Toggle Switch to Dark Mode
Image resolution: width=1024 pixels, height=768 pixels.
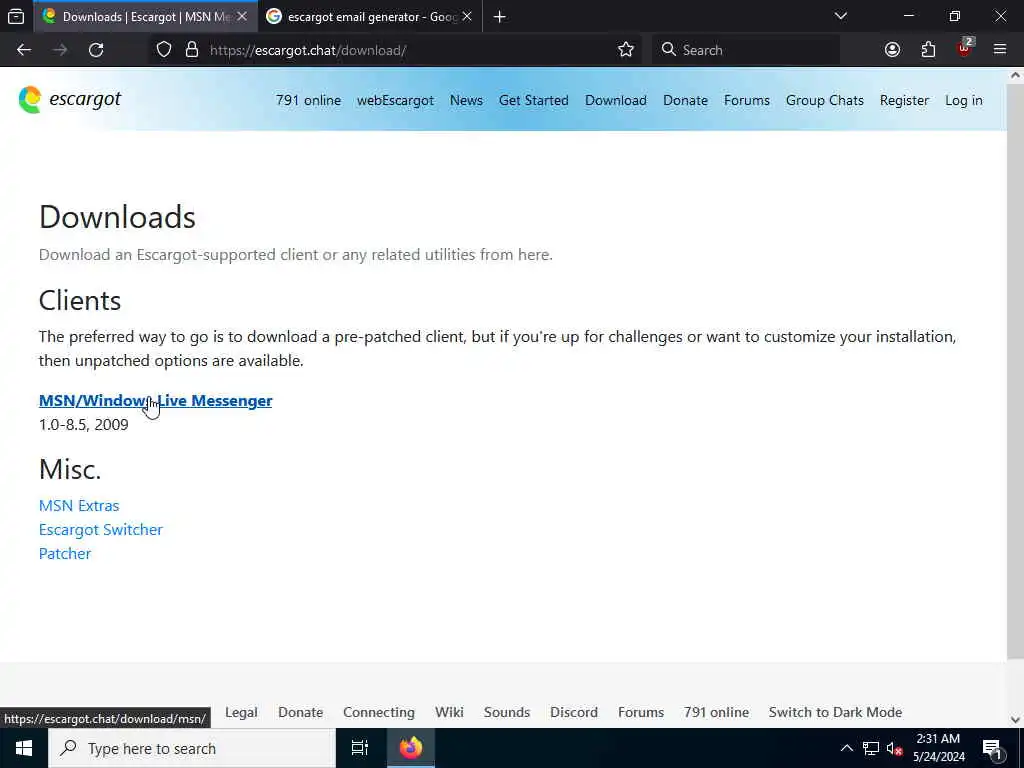[x=835, y=712]
